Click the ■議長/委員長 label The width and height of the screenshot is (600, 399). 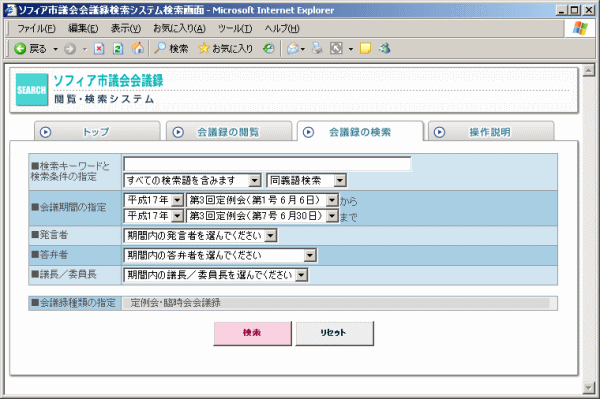point(64,274)
